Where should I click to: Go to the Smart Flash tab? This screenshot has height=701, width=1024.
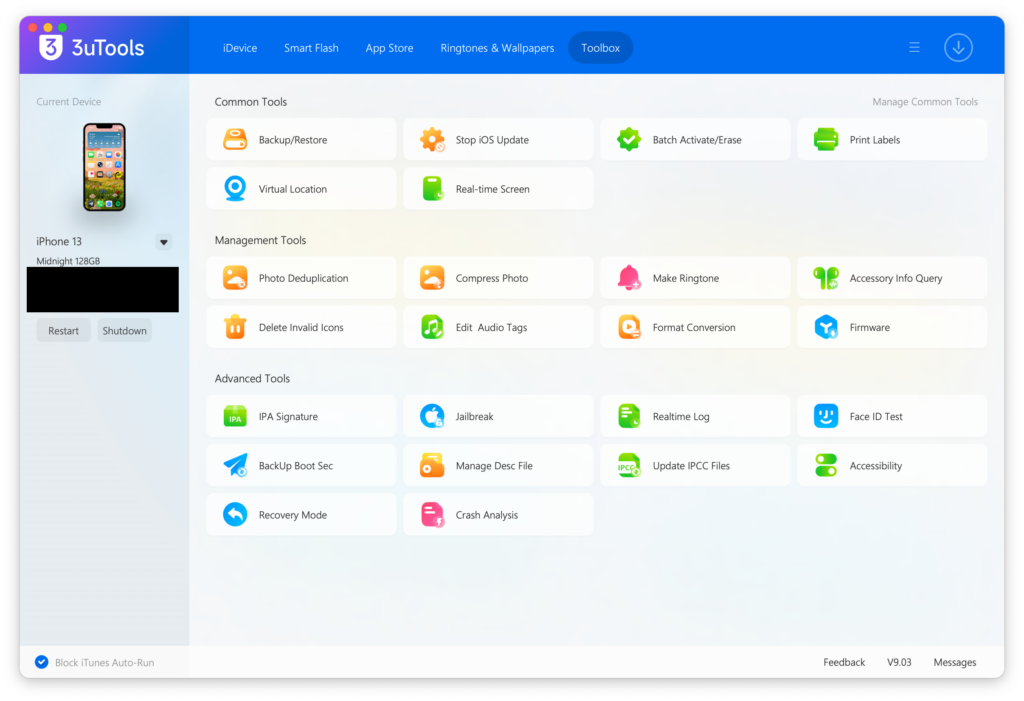pos(311,48)
